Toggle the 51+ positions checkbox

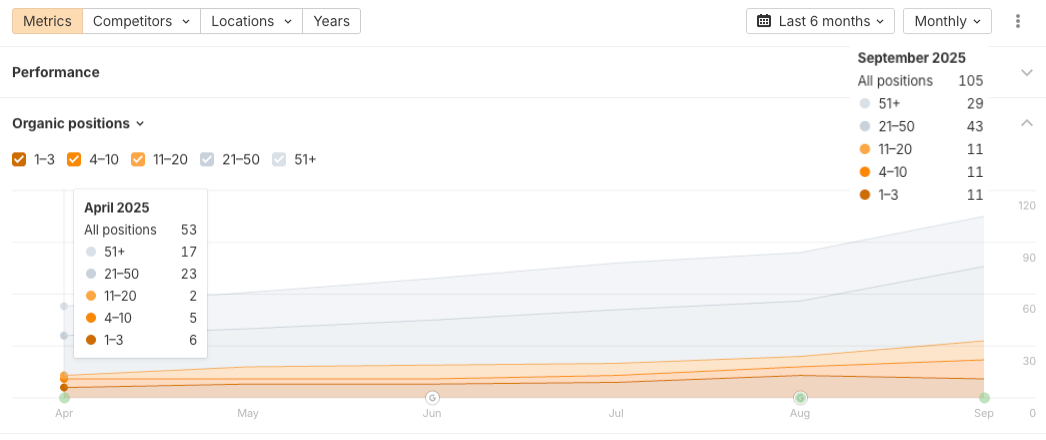(x=279, y=159)
